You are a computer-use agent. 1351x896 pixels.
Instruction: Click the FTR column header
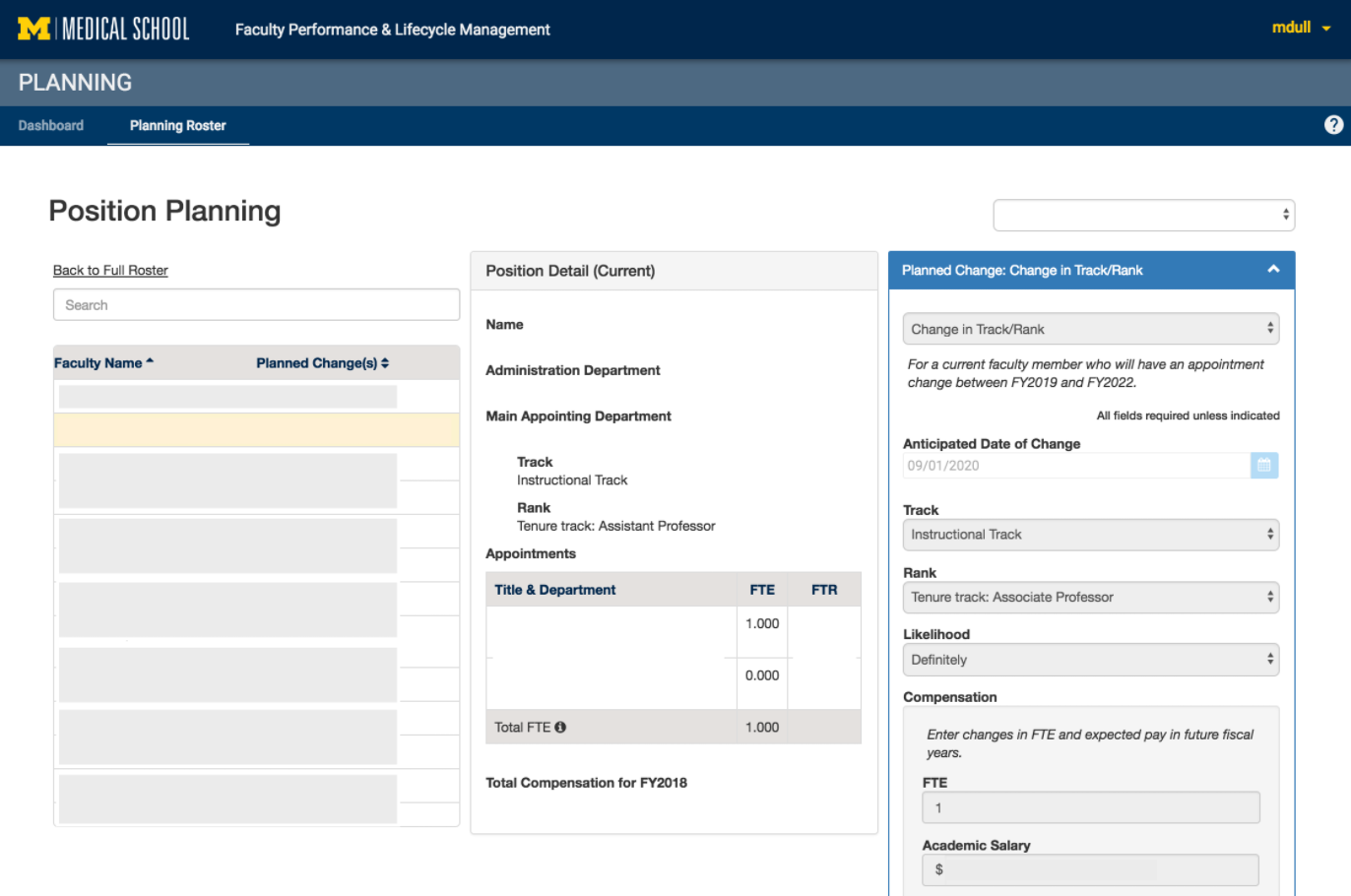point(824,590)
